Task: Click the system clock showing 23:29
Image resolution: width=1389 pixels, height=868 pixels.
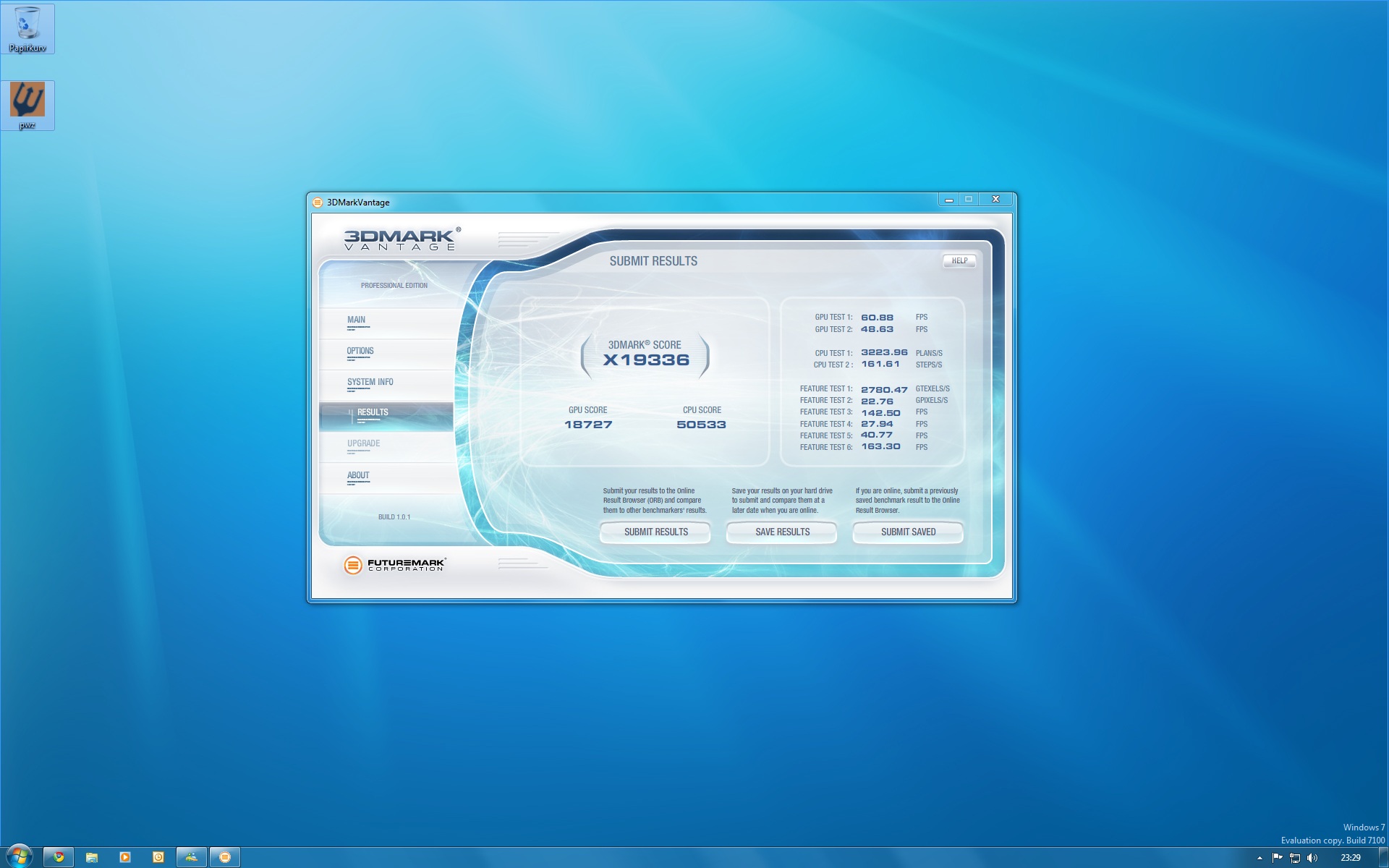Action: (x=1350, y=858)
